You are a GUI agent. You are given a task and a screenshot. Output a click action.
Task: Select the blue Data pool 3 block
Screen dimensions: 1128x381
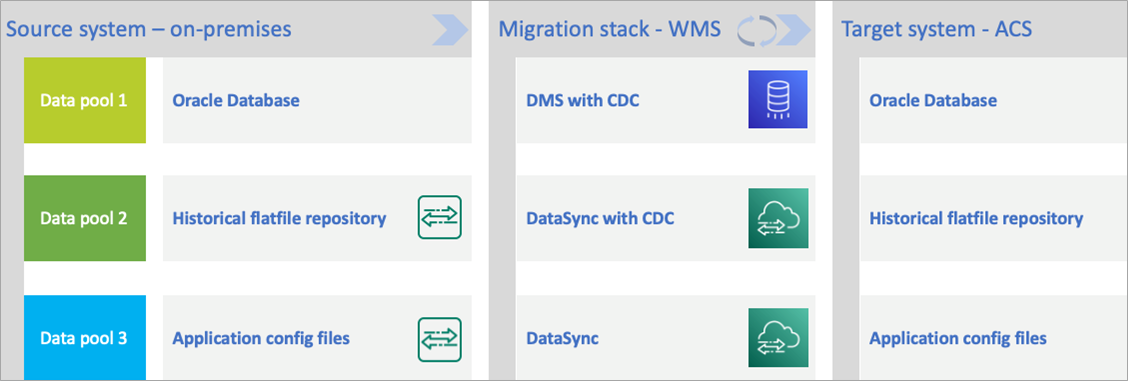click(85, 338)
